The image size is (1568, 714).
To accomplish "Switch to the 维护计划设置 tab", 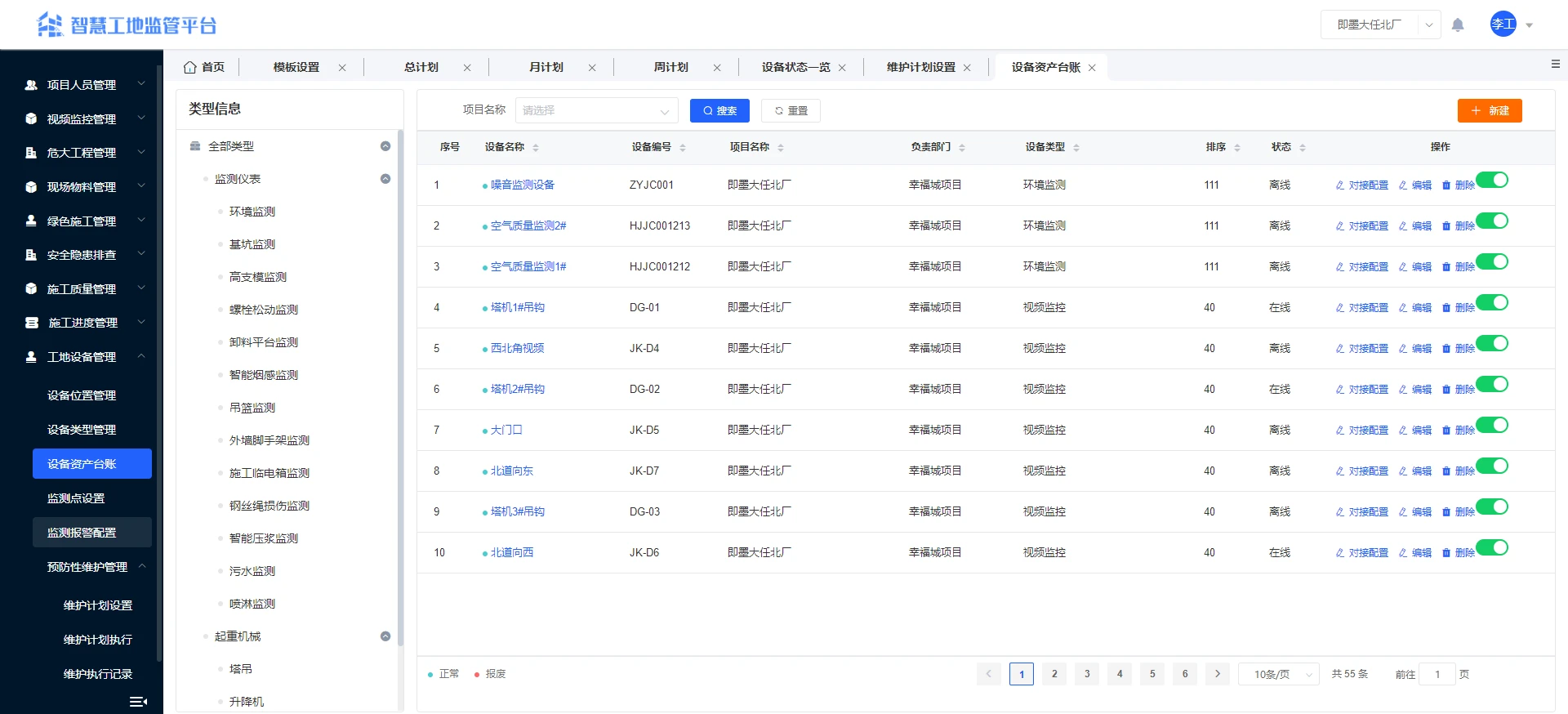I will 920,67.
